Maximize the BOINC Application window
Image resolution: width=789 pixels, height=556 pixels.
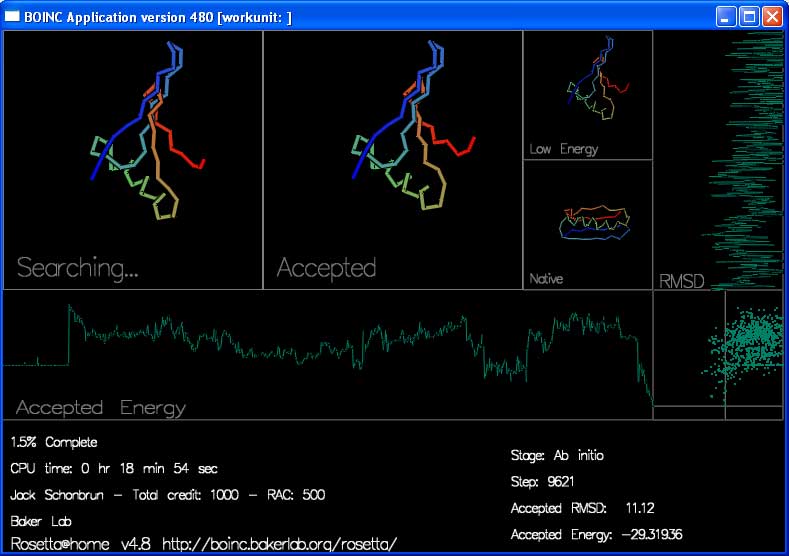click(x=749, y=17)
